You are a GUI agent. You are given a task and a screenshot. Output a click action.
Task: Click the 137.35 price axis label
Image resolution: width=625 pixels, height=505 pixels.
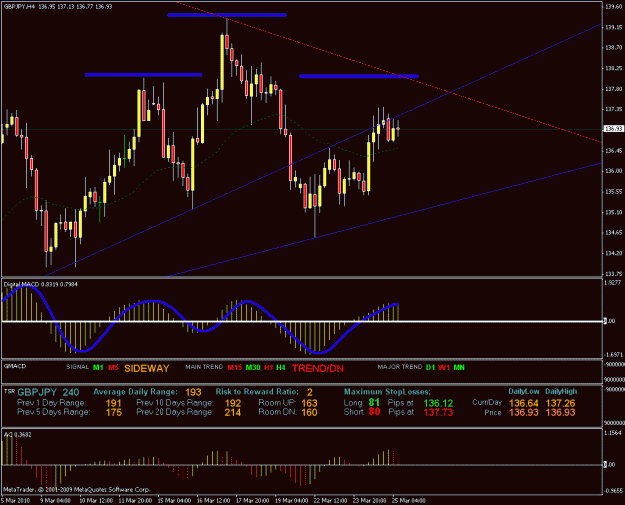tap(614, 109)
